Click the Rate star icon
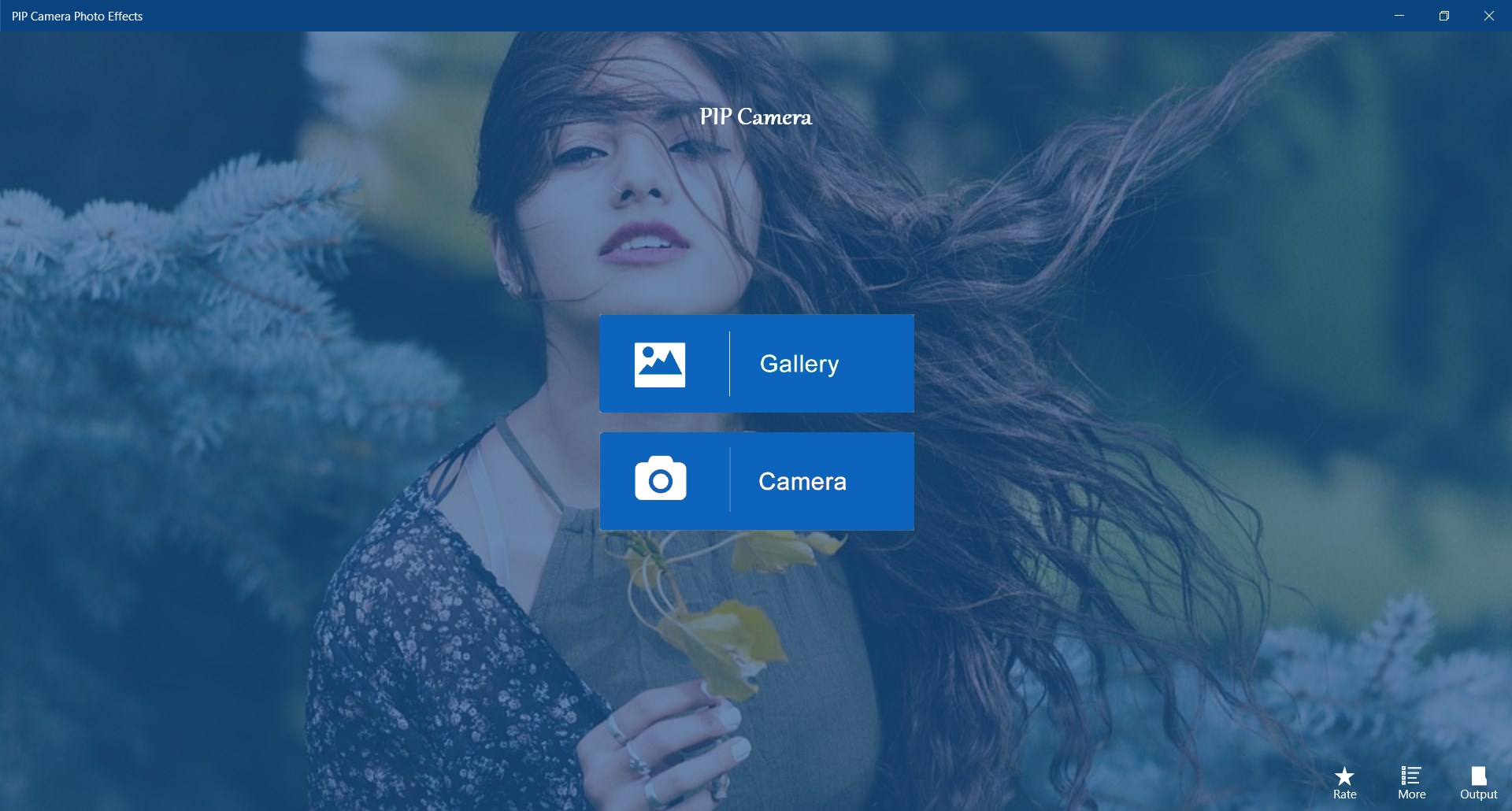This screenshot has height=811, width=1512. pos(1344,776)
